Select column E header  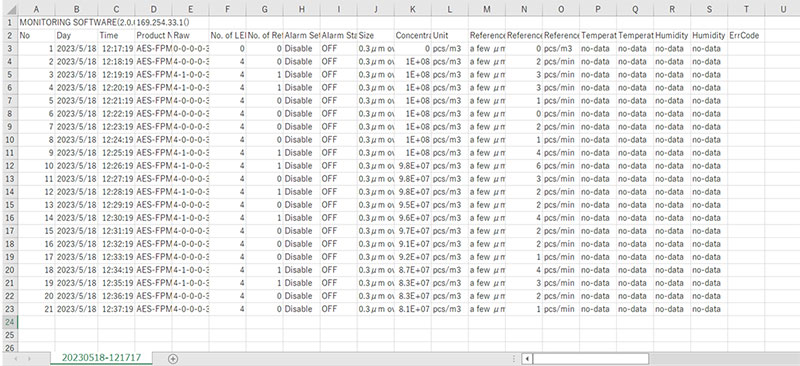point(191,9)
